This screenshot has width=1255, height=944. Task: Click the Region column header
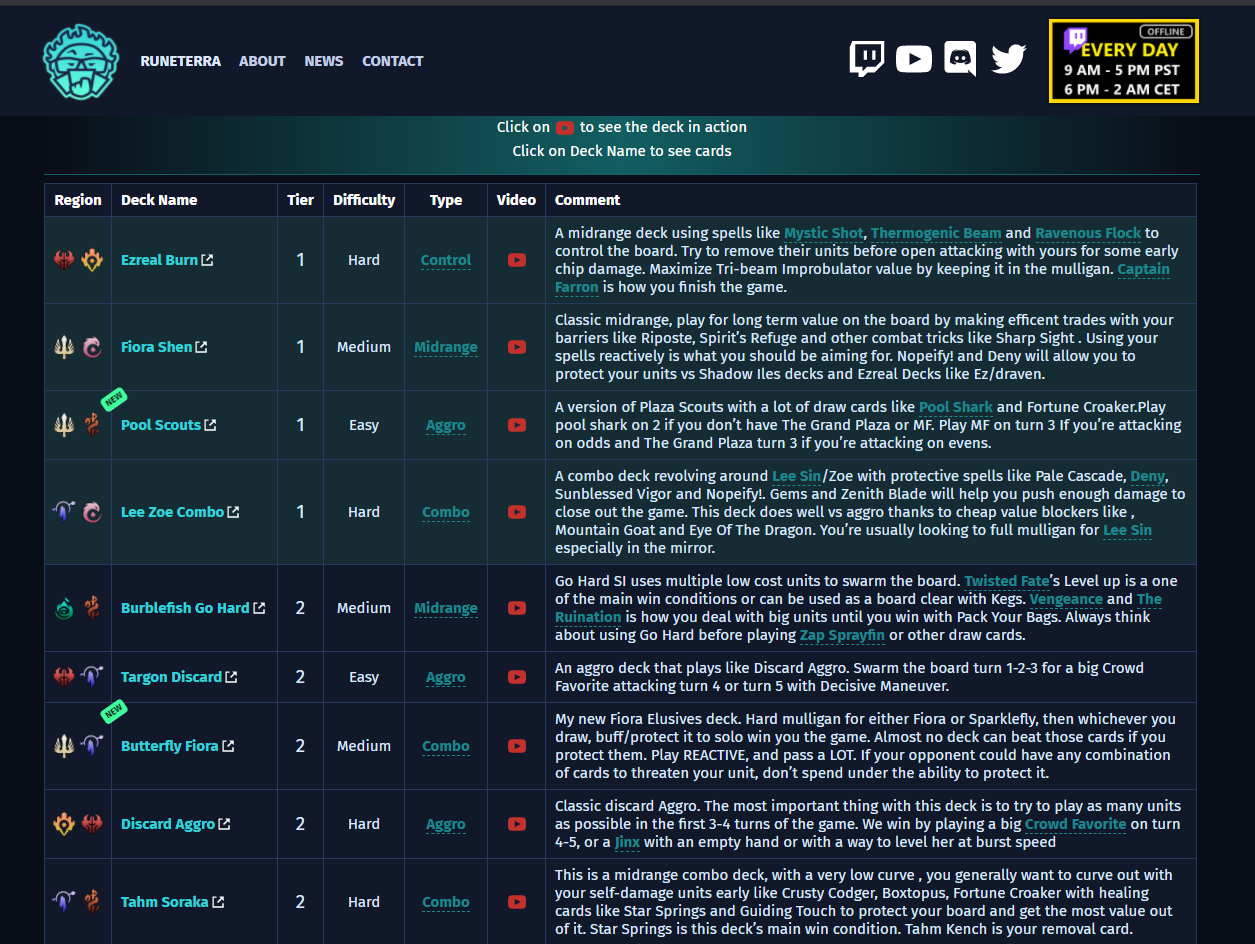78,200
